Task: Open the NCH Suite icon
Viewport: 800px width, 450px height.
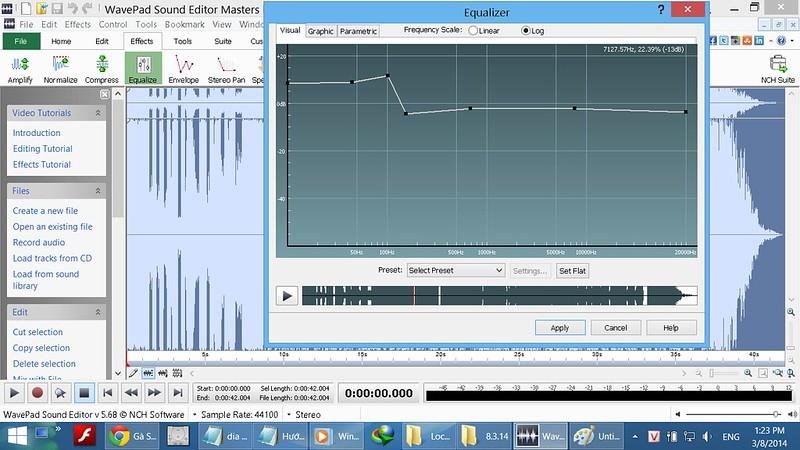Action: click(x=775, y=68)
